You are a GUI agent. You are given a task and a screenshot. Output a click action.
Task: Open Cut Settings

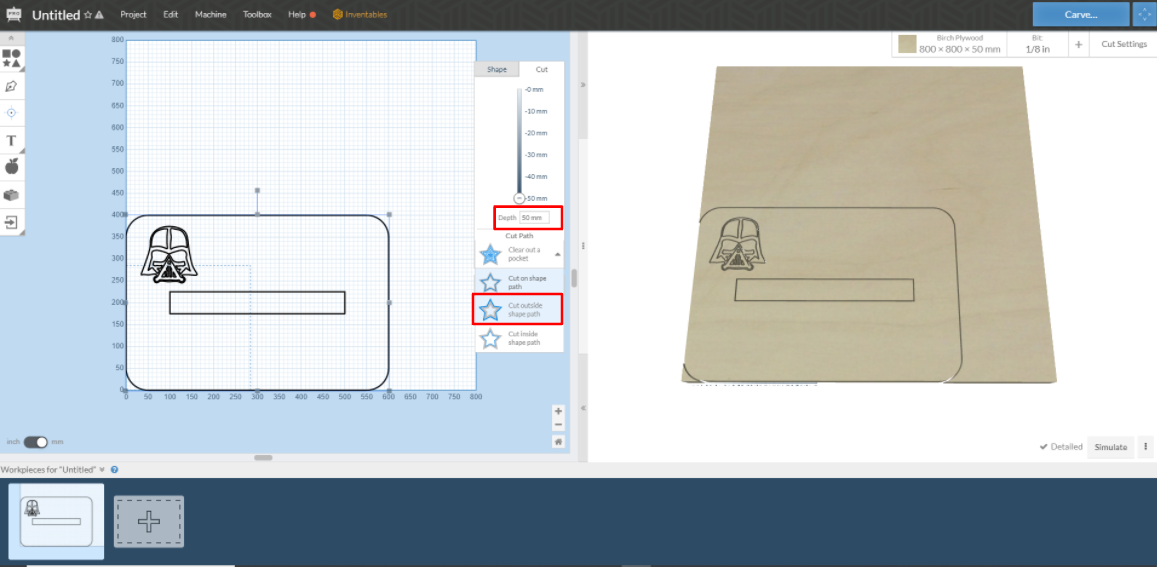(x=1124, y=44)
